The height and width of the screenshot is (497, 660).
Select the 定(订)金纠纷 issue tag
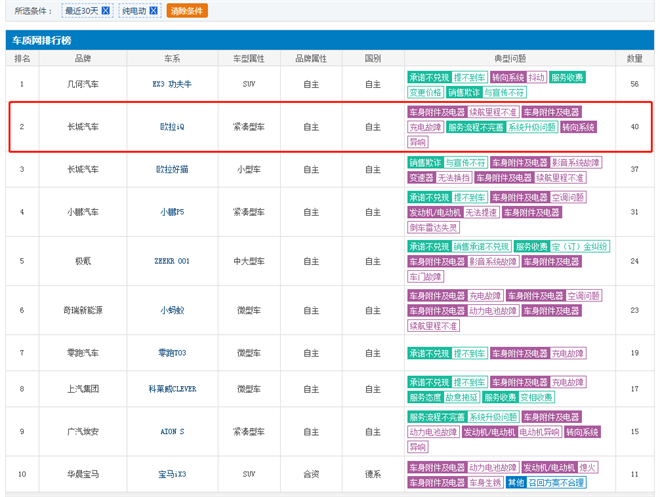pyautogui.click(x=580, y=247)
